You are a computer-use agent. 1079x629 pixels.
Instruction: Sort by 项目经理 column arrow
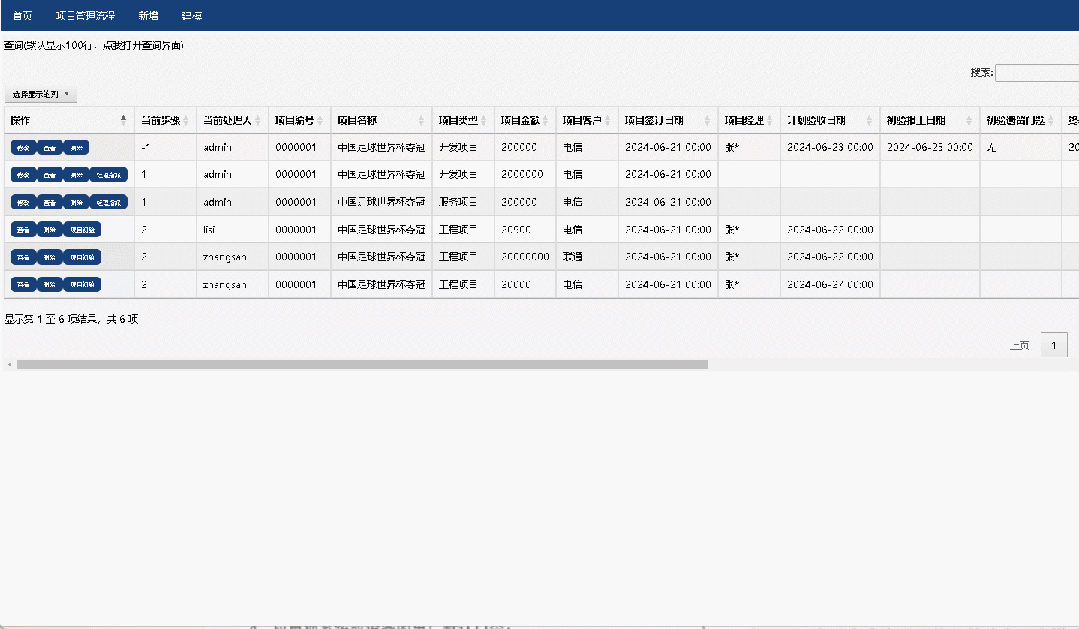pyautogui.click(x=769, y=120)
